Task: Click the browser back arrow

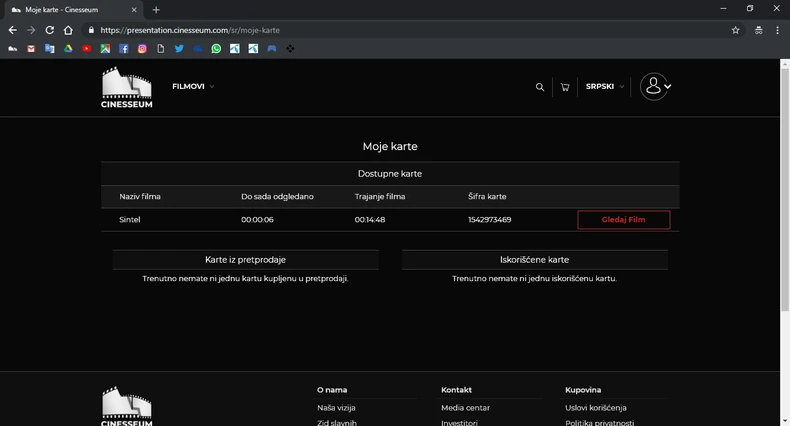Action: tap(13, 30)
